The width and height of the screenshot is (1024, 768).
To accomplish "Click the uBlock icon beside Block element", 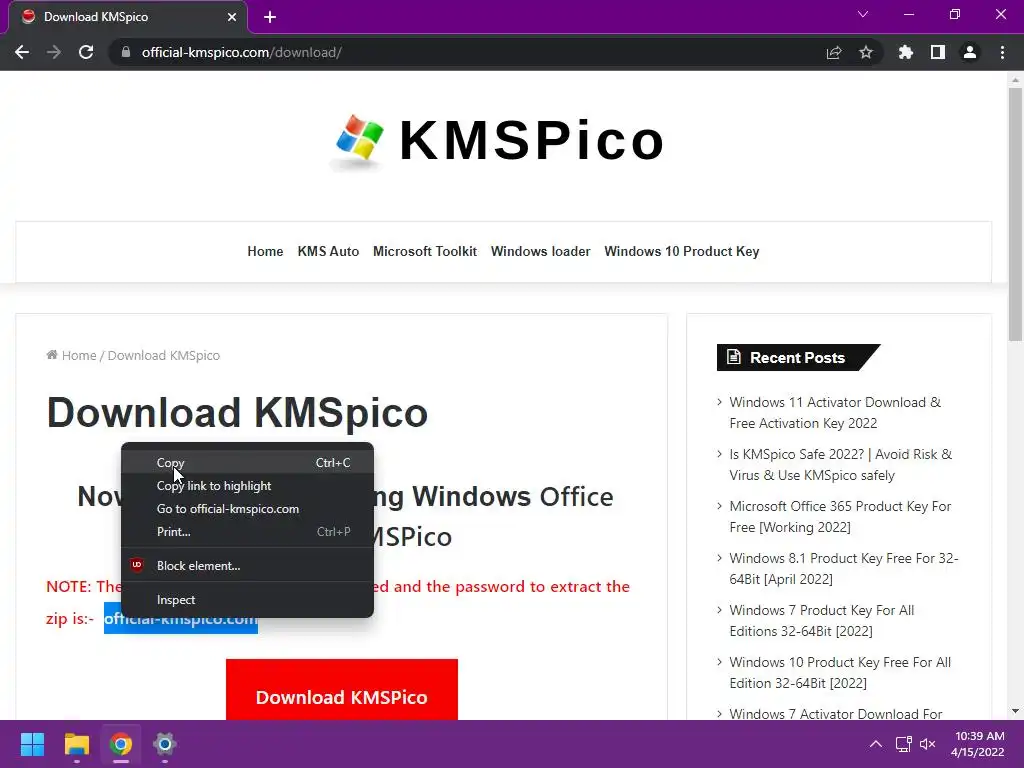I will (x=136, y=566).
